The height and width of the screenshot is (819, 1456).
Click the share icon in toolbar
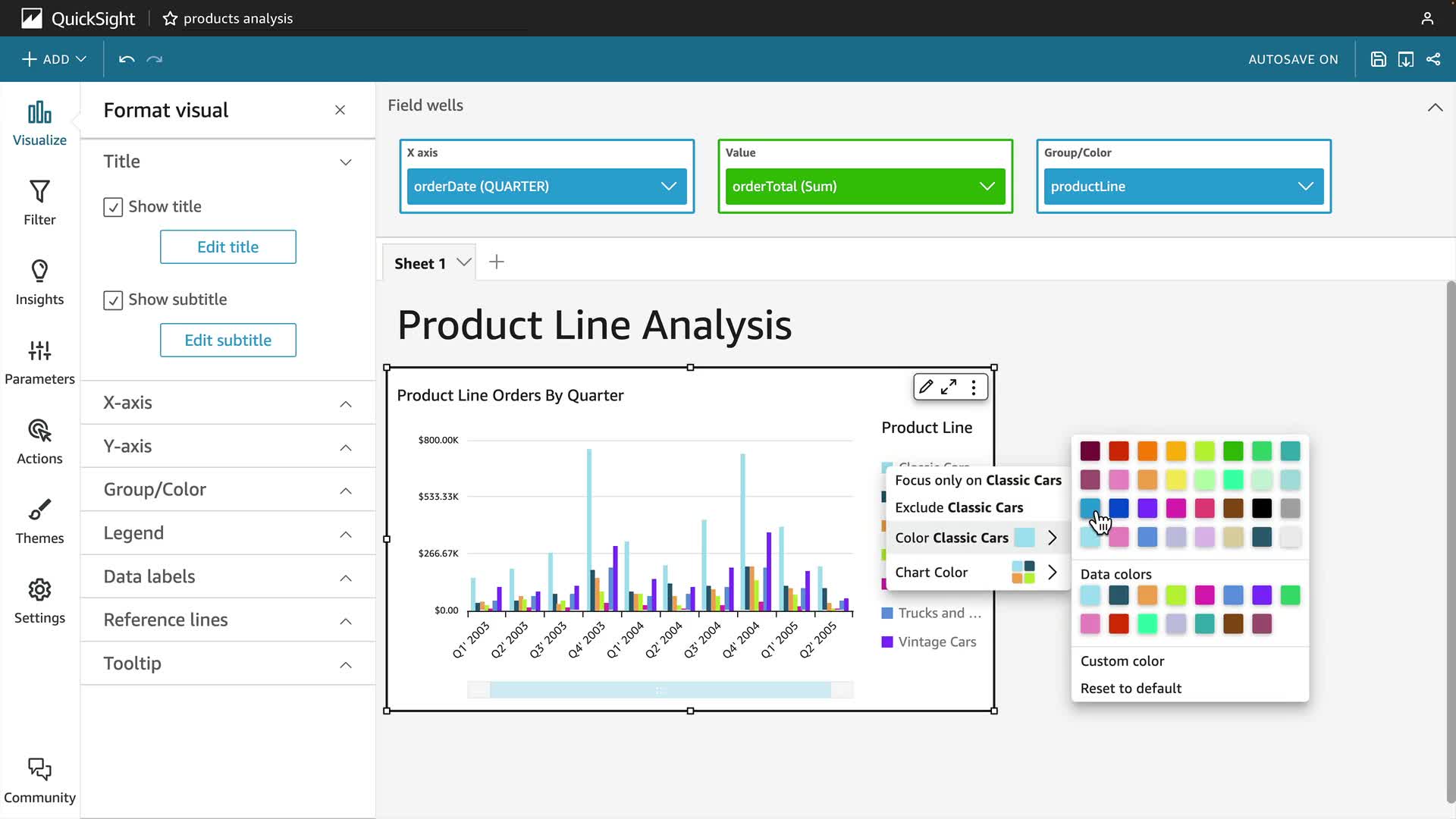coord(1433,59)
